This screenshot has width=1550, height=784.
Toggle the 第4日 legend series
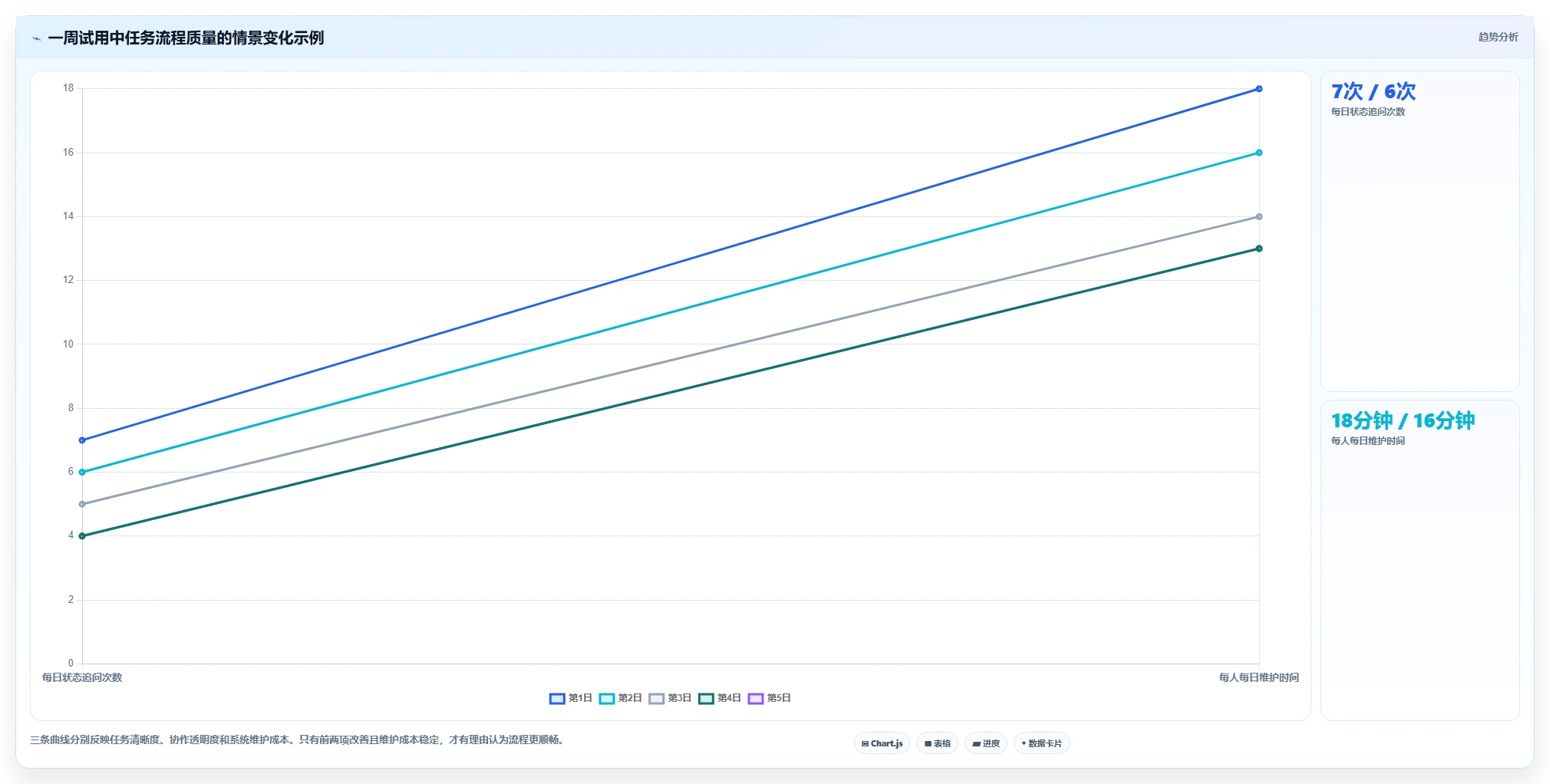(720, 698)
